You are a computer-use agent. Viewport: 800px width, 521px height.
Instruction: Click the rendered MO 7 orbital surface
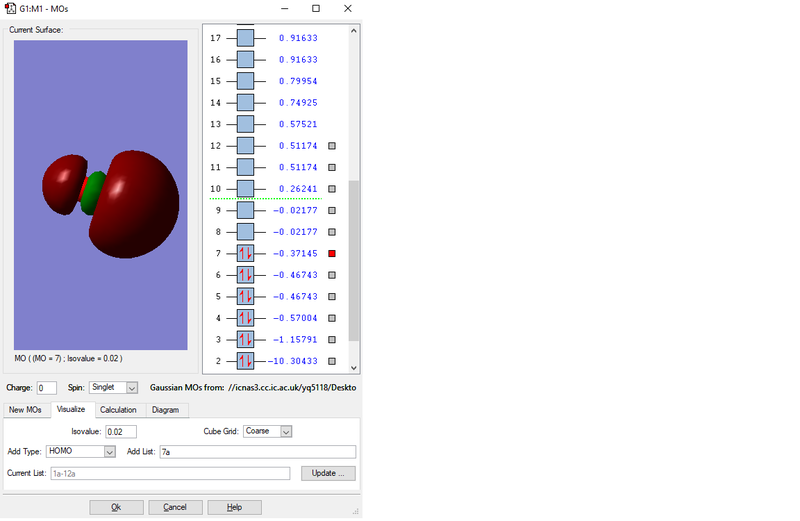(x=111, y=203)
